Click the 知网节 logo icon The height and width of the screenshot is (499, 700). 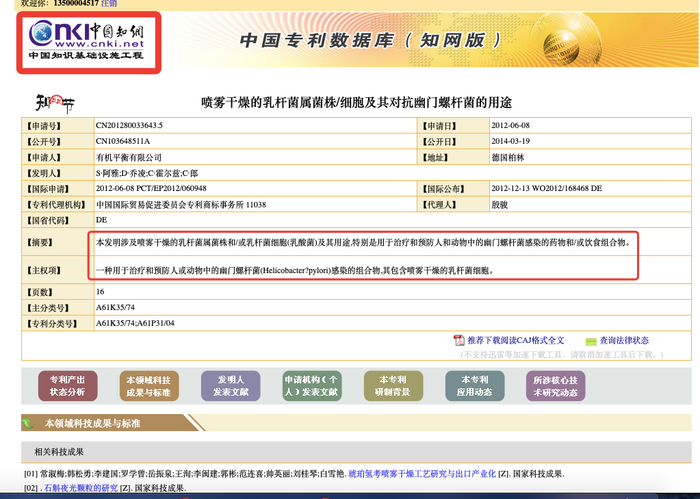click(55, 104)
